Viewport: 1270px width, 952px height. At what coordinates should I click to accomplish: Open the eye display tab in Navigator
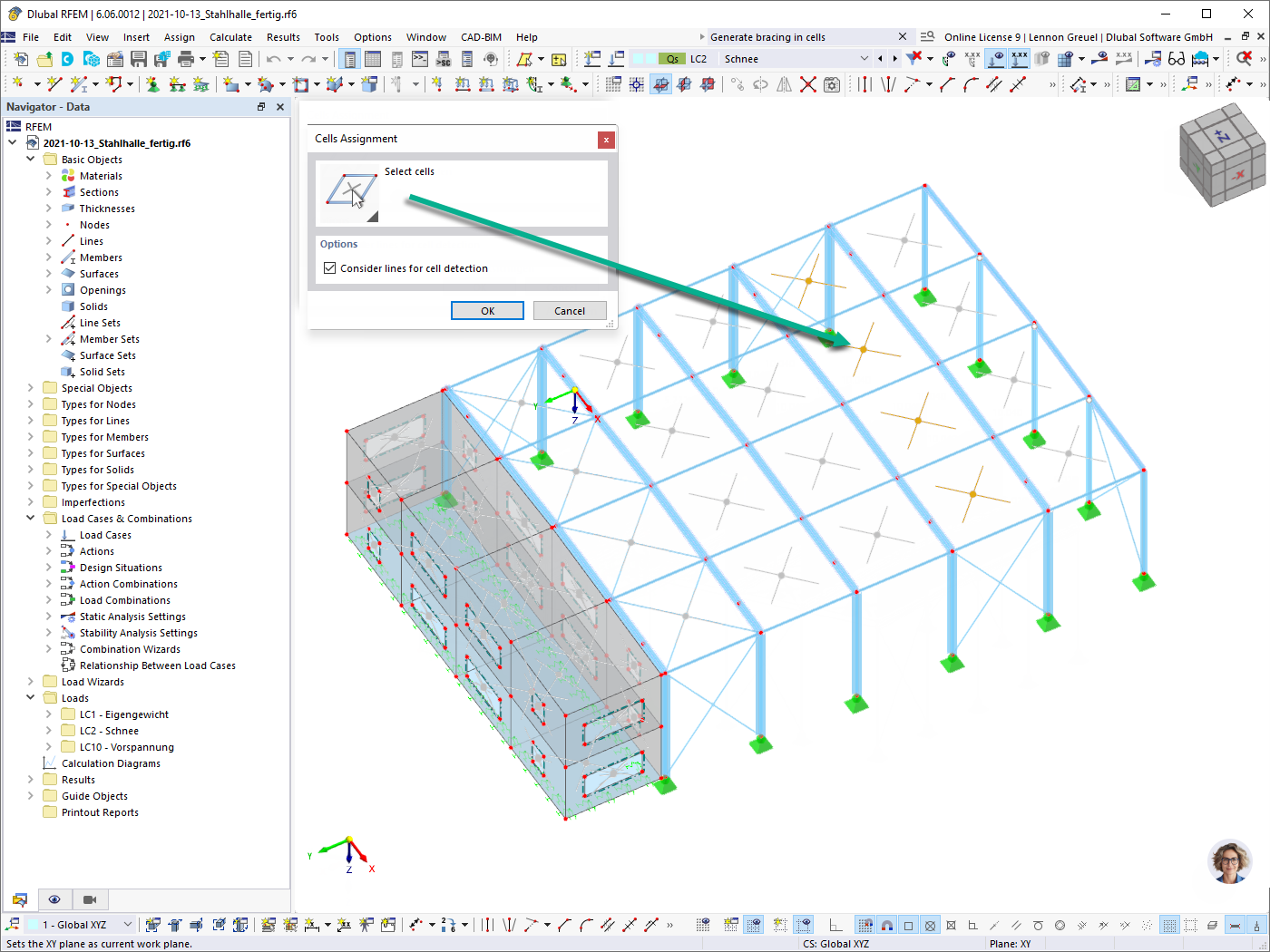(x=54, y=899)
